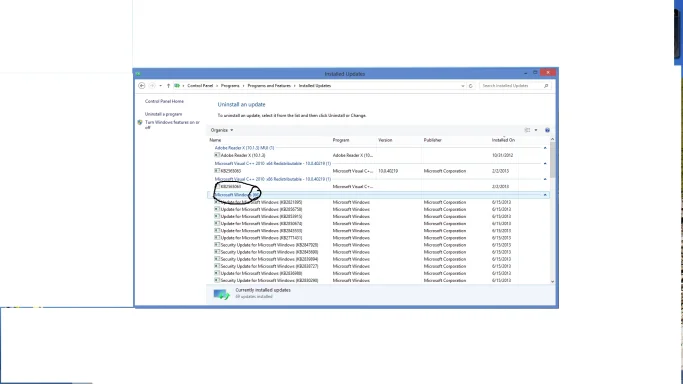Select Adobe Reader X (10.1.3) MUI group header
The height and width of the screenshot is (384, 683).
pos(244,148)
